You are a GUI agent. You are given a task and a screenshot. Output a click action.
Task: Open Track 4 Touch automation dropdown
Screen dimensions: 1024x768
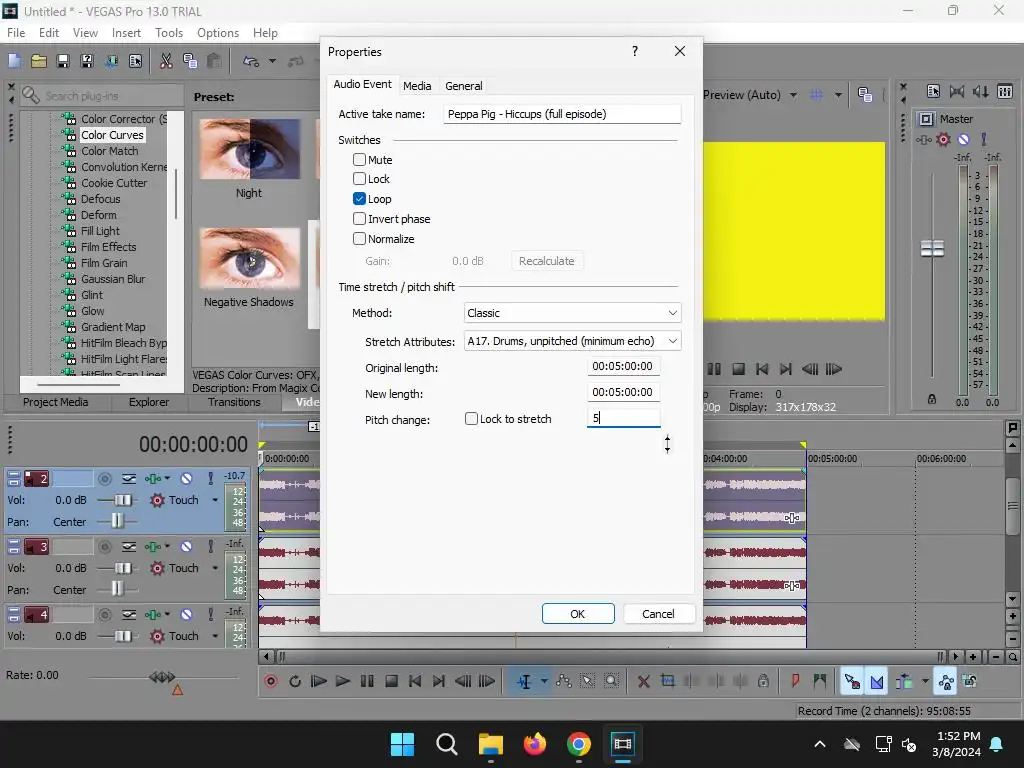pyautogui.click(x=215, y=635)
